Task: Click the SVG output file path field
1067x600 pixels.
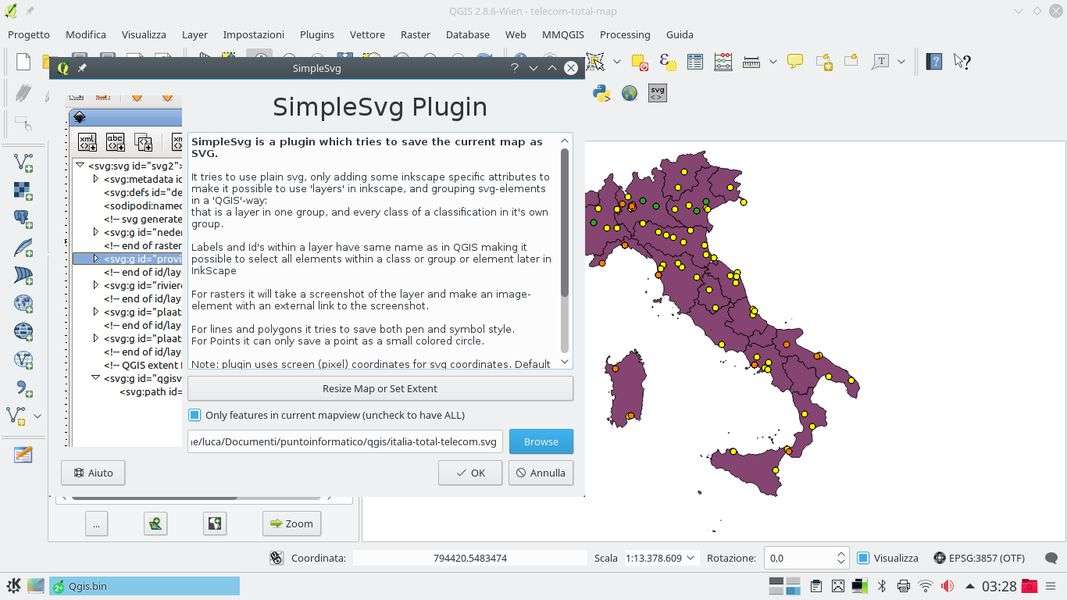Action: [x=344, y=441]
